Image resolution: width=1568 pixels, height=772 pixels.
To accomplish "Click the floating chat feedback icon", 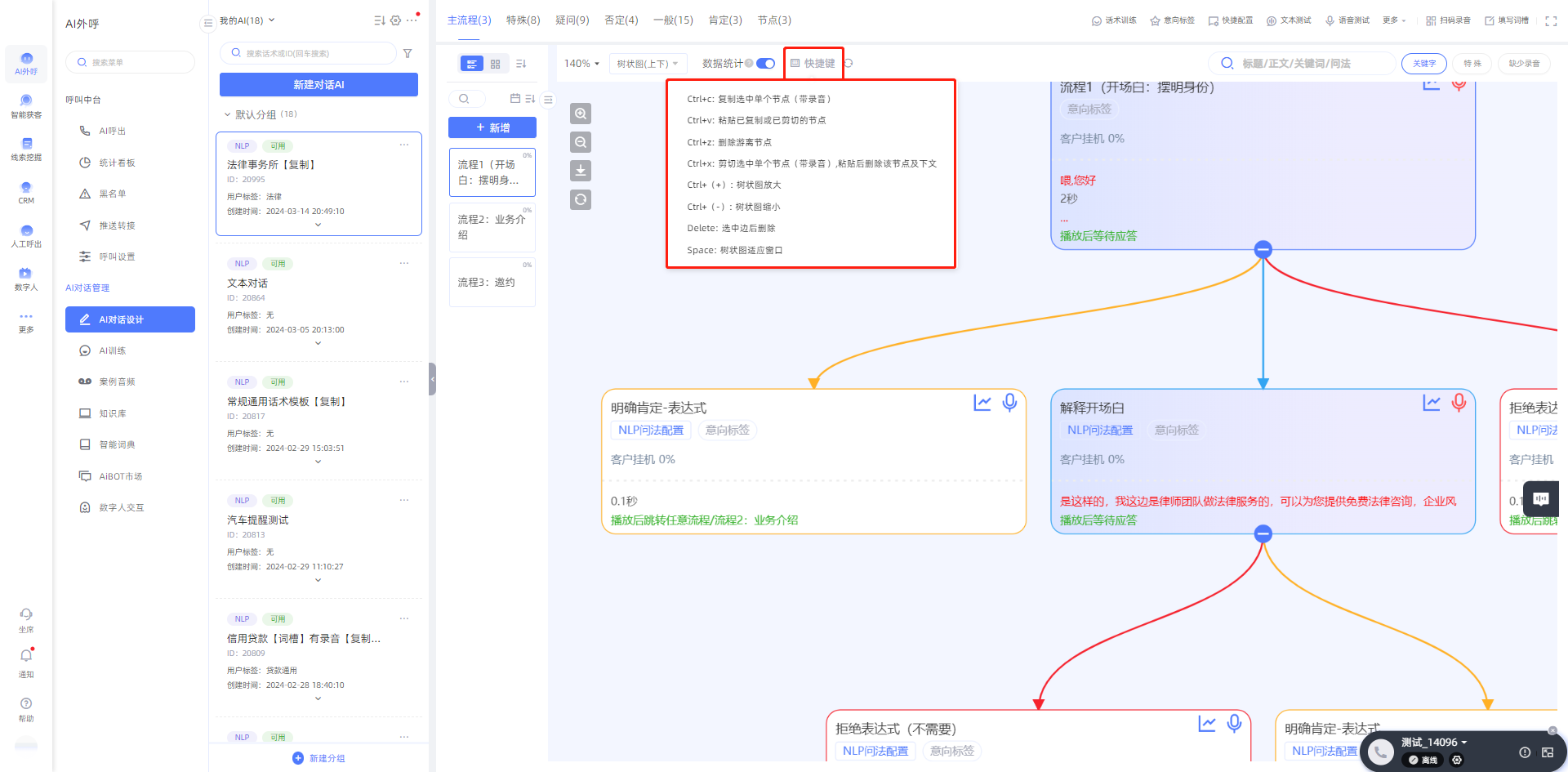I will coord(1541,499).
